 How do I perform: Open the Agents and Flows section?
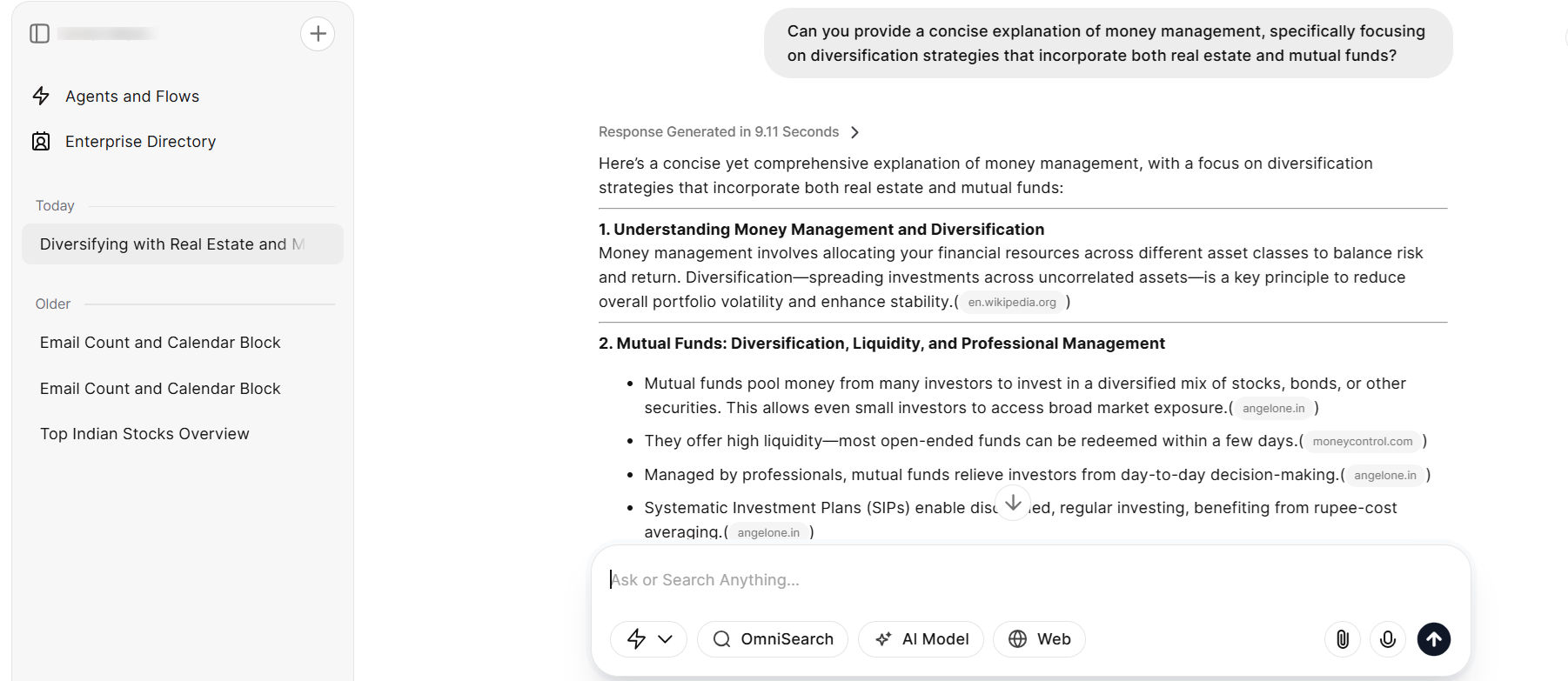tap(131, 96)
